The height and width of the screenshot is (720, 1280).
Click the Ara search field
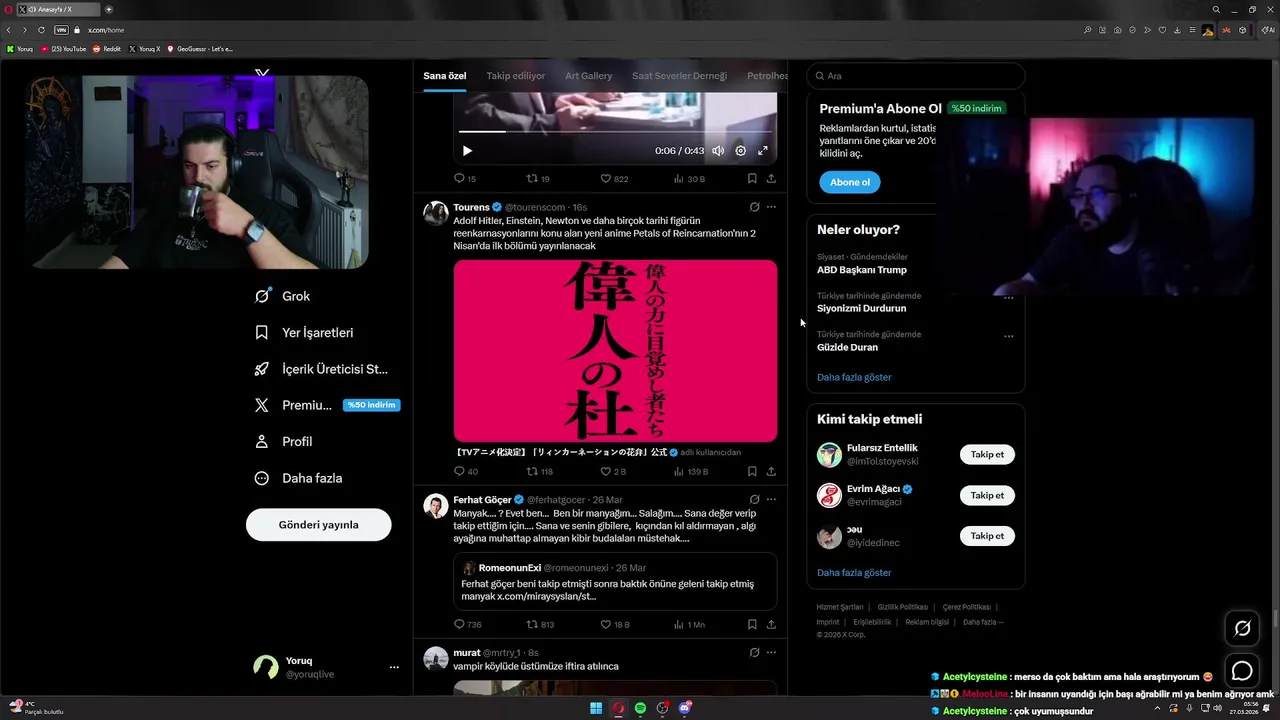tap(916, 76)
